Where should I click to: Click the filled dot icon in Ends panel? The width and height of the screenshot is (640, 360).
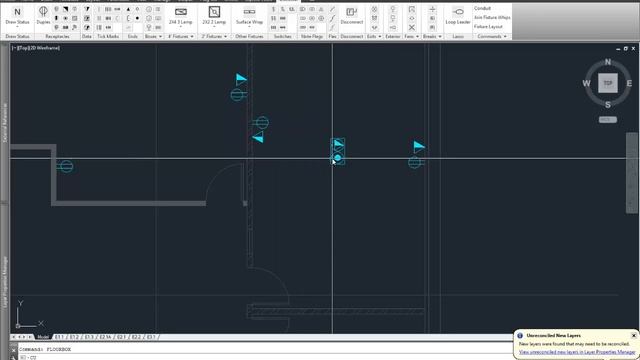[x=137, y=18]
